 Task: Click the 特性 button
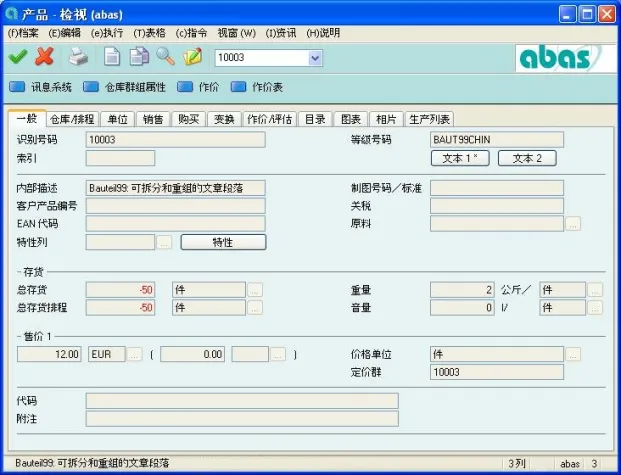(222, 242)
